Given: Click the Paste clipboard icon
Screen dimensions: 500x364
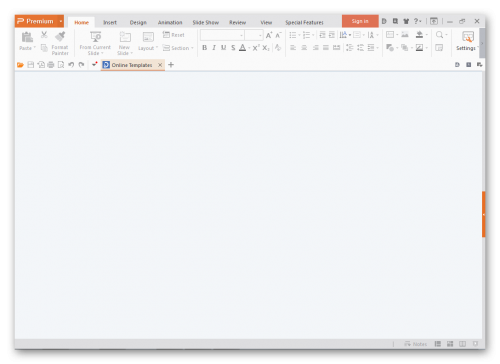Looking at the screenshot, I should [x=27, y=37].
